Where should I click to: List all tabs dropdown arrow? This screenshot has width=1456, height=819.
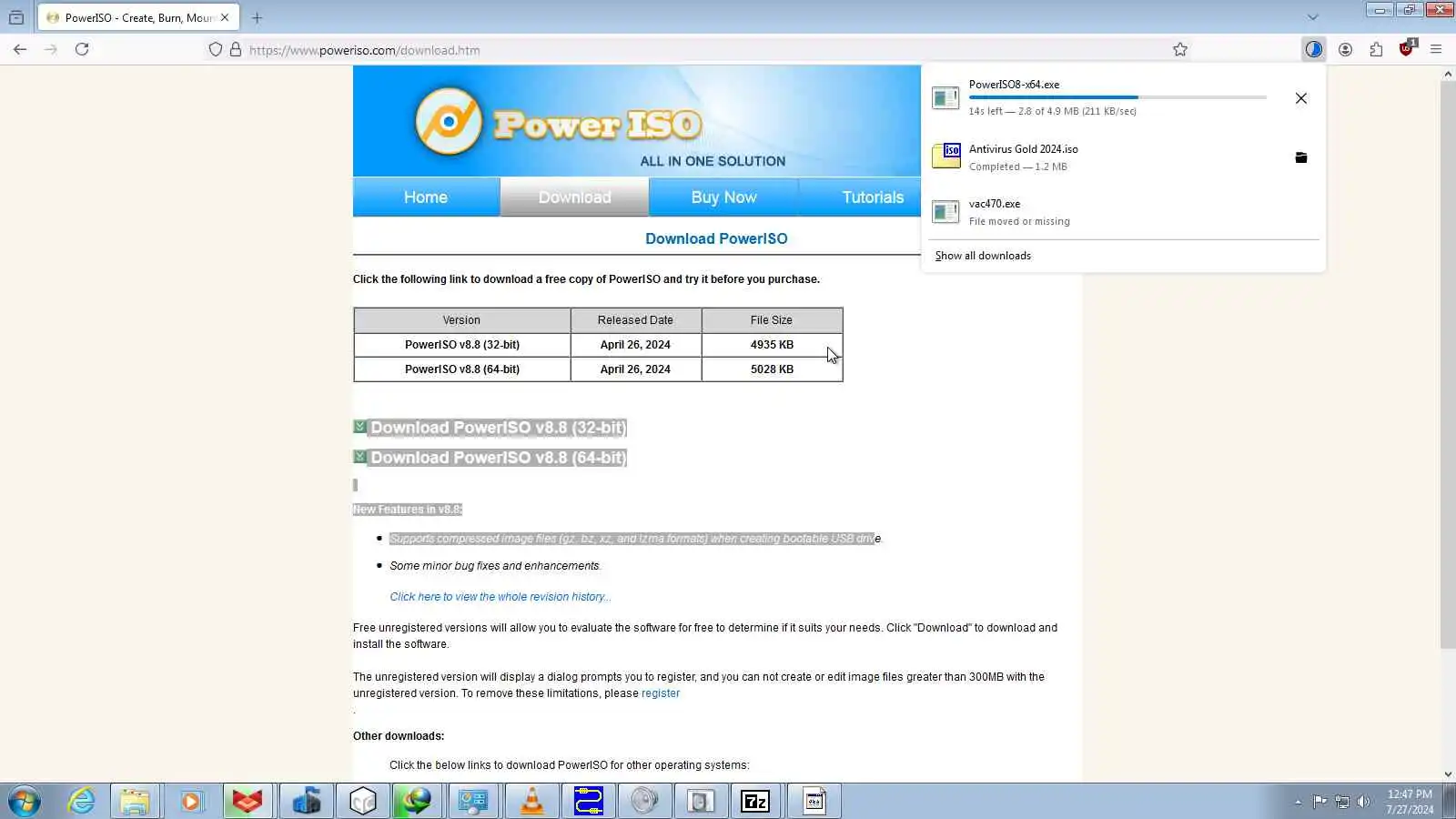tap(1312, 17)
